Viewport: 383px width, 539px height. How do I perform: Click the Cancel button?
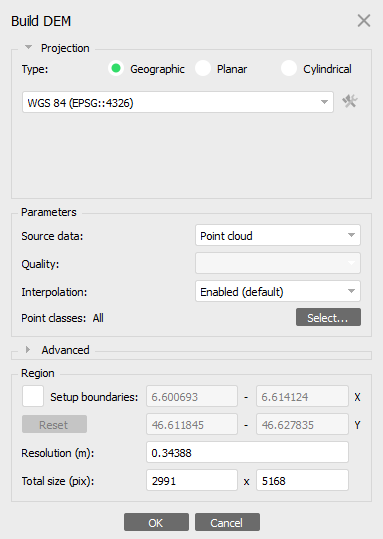227,522
